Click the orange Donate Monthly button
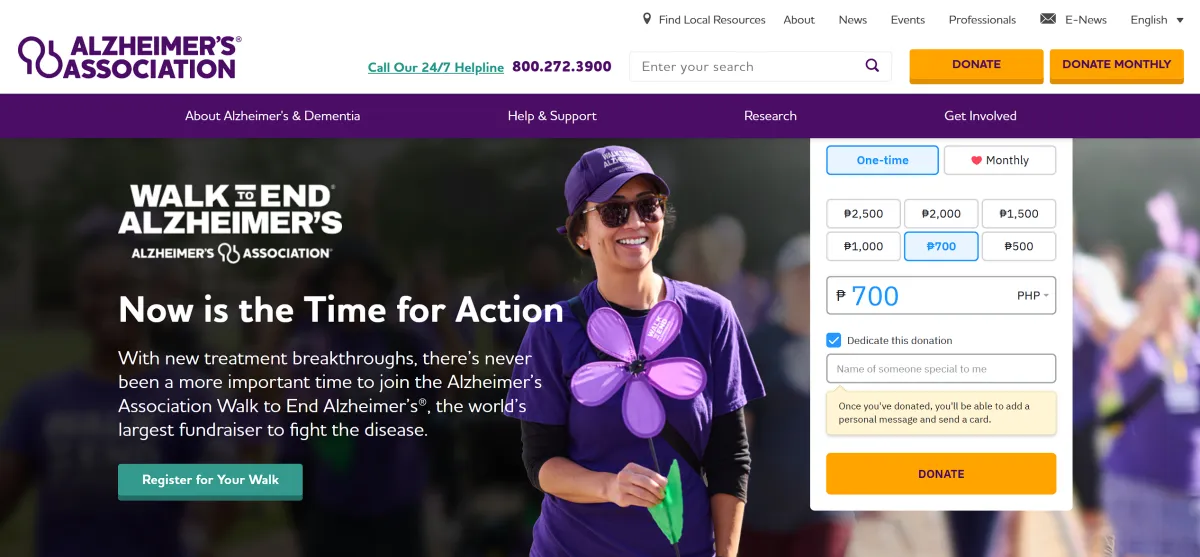Image resolution: width=1200 pixels, height=557 pixels. [x=1116, y=65]
